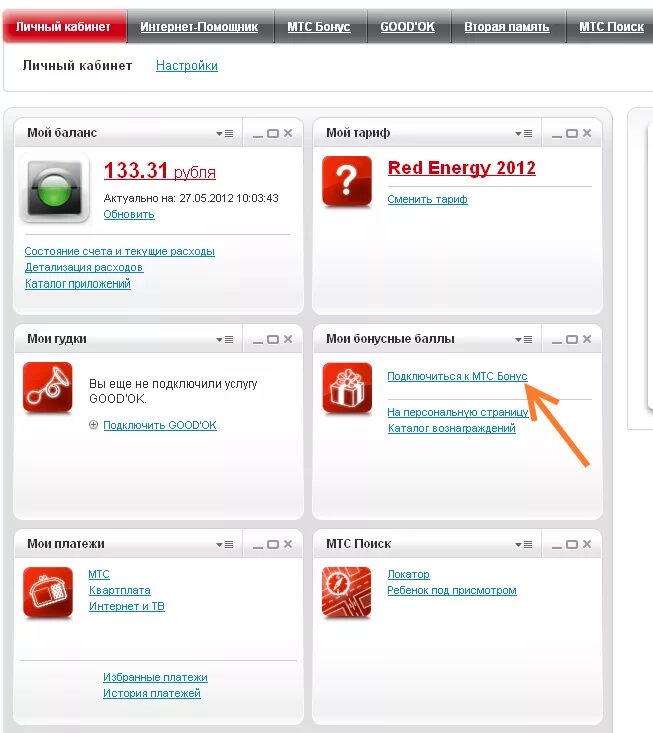The image size is (653, 733).
Task: Click the compass map icon in МТС Поиск
Action: (x=347, y=592)
